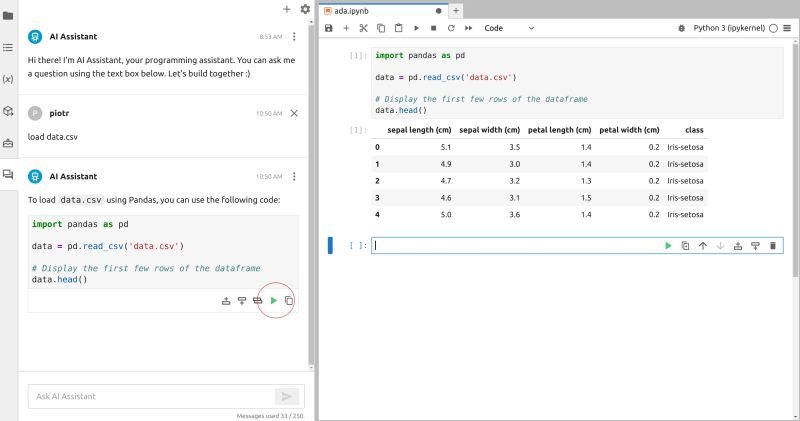Click the 'petal width (cm)' column header

[629, 130]
